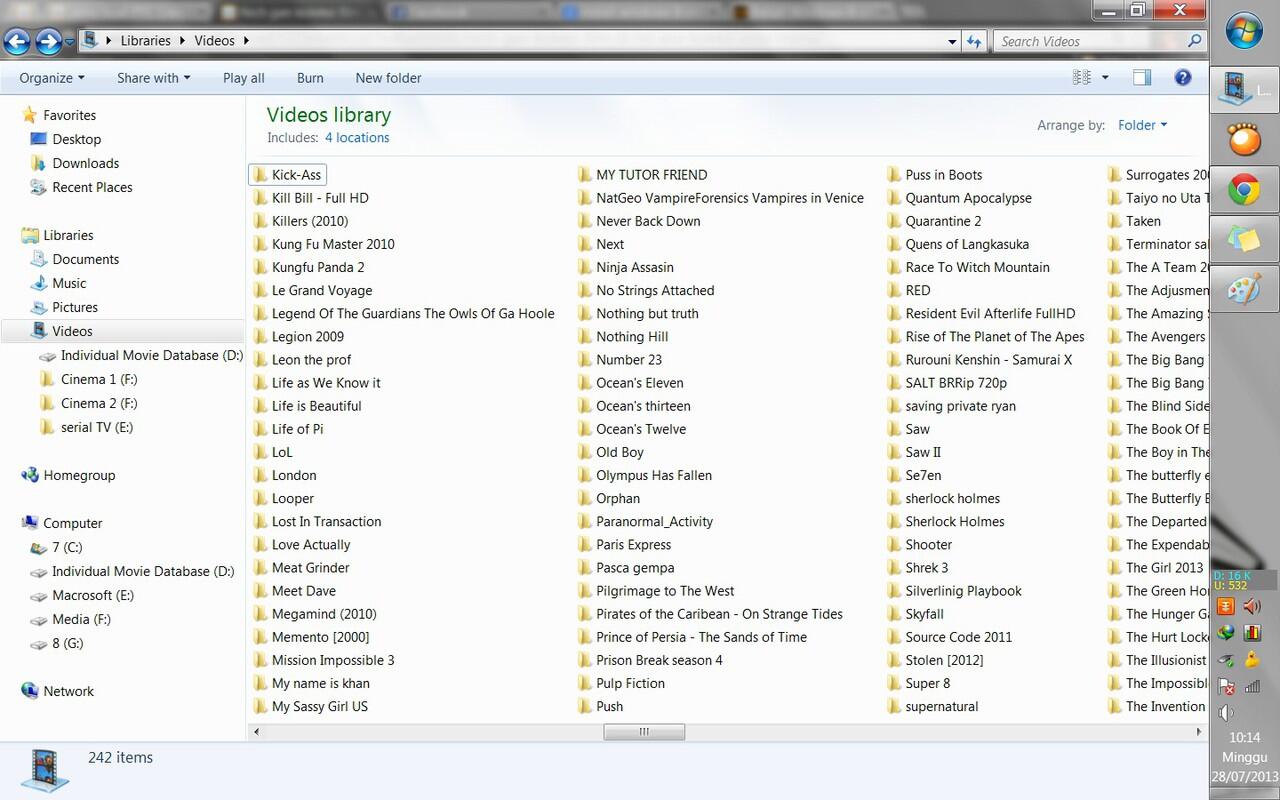Click the Back navigation arrow
Viewport: 1280px width, 800px height.
pyautogui.click(x=17, y=42)
